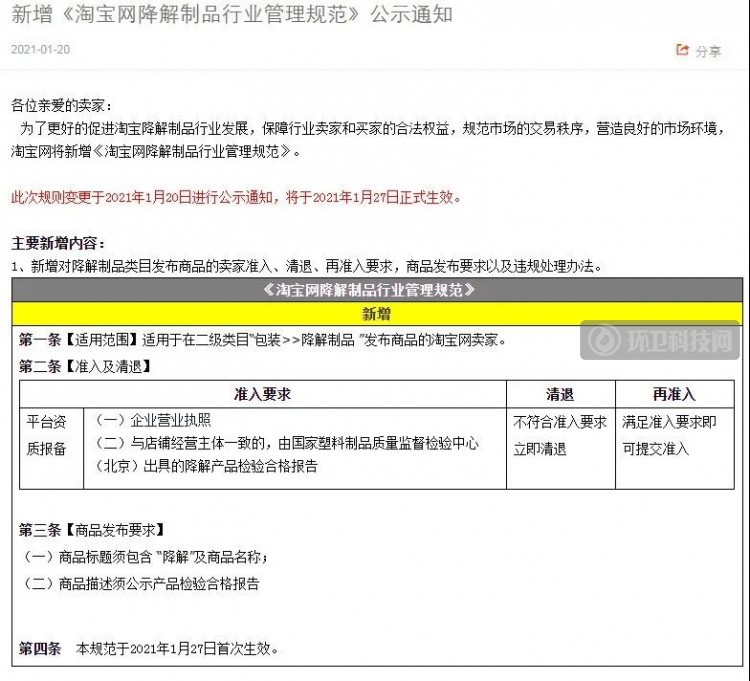
Task: Click the 准入要求 table header
Action: click(263, 394)
